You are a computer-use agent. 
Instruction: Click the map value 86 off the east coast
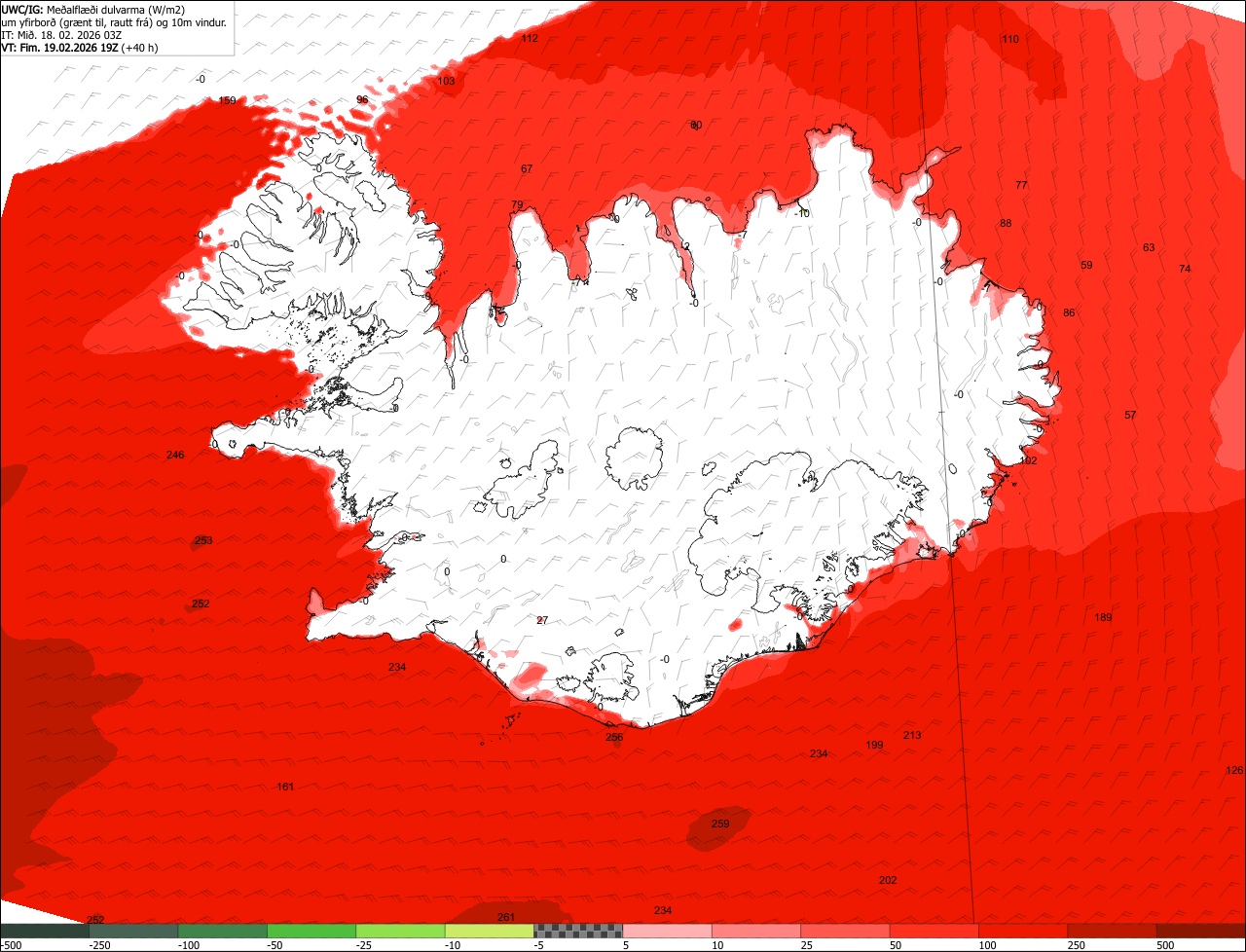coord(1069,312)
